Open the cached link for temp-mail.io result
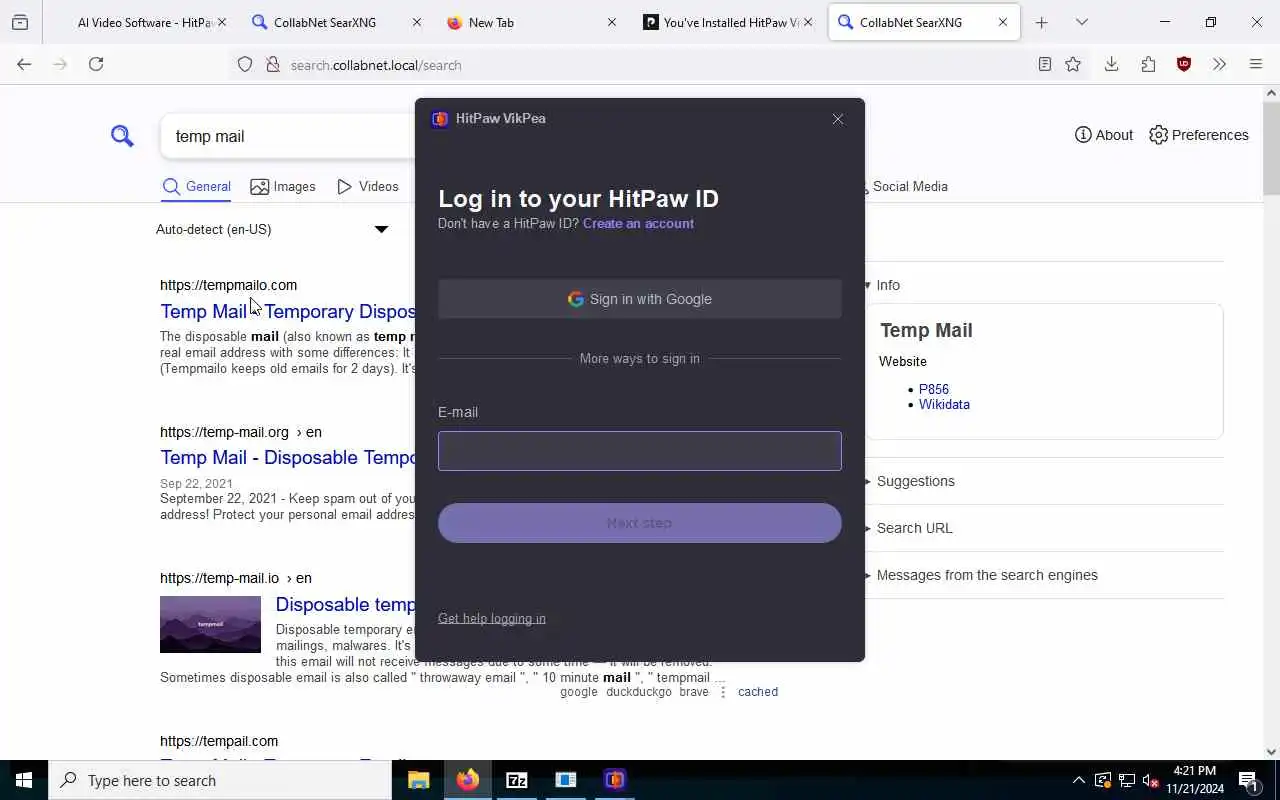1280x800 pixels. pos(758,692)
